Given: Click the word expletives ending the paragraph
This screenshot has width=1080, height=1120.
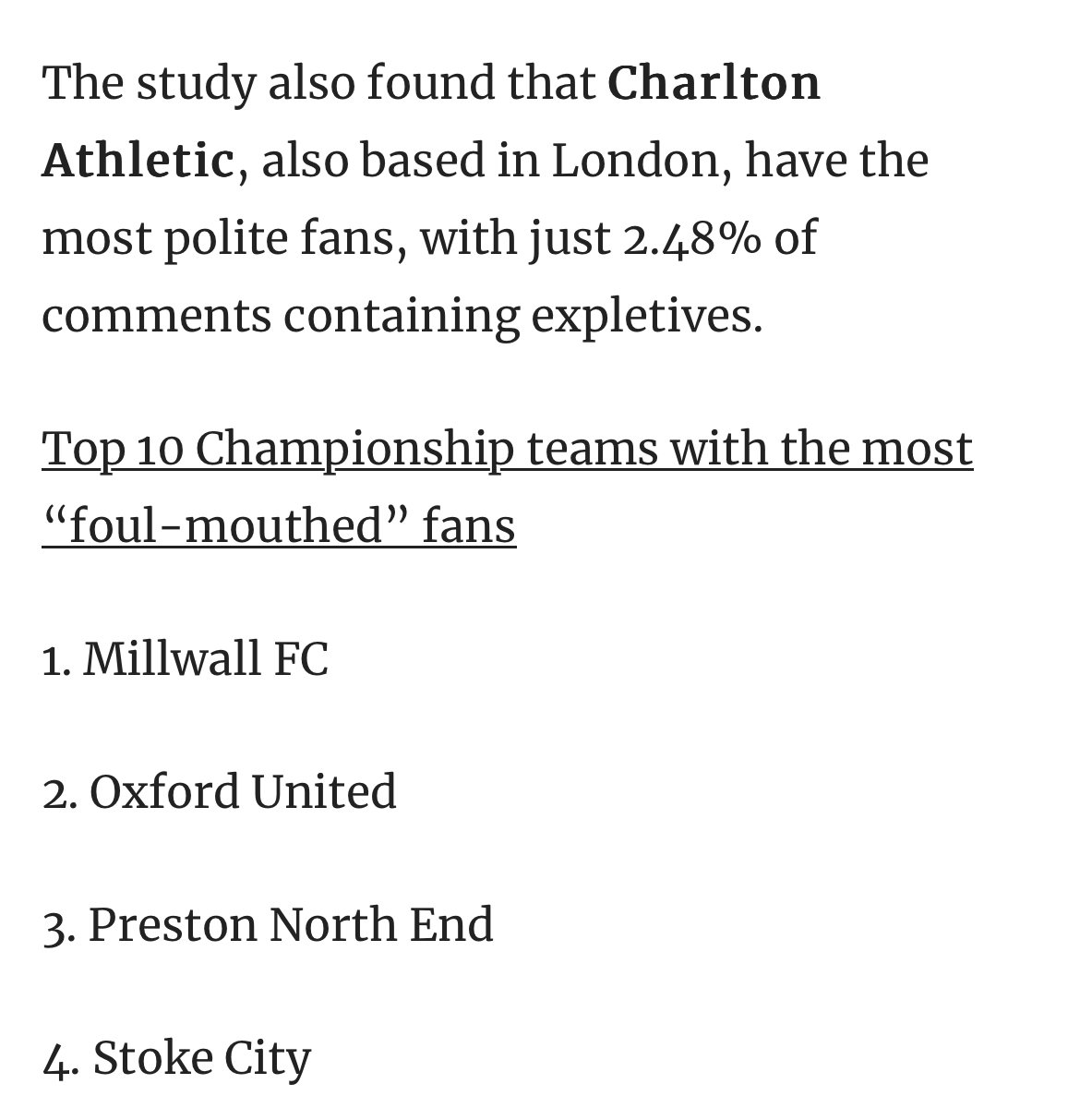Looking at the screenshot, I should (646, 318).
